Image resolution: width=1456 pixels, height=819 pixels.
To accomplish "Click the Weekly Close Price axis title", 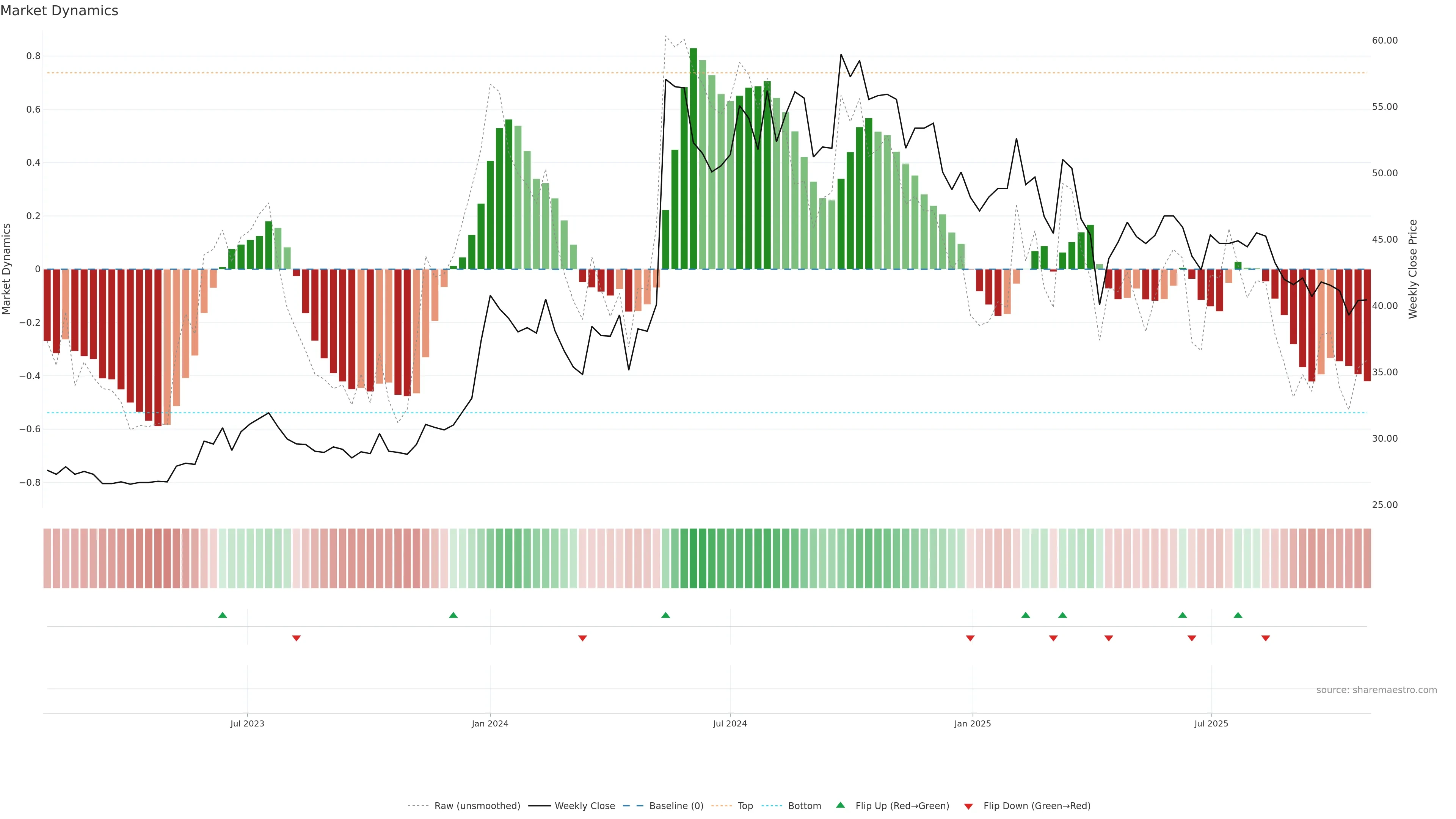I will coord(1412,269).
